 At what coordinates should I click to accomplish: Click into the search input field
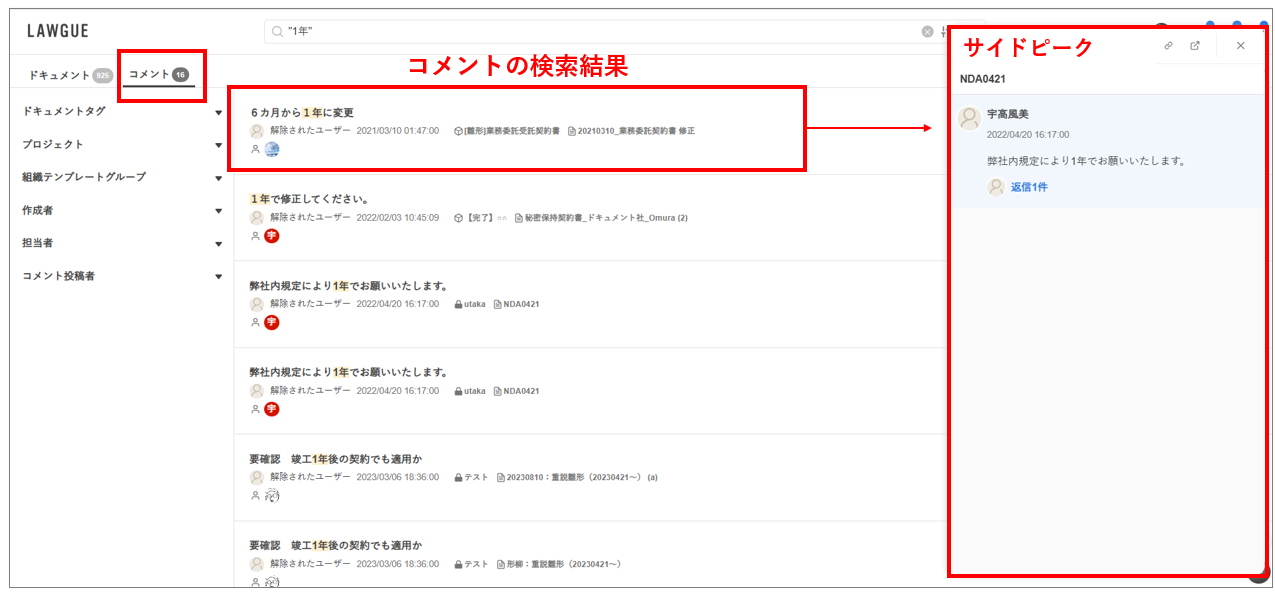tap(600, 32)
